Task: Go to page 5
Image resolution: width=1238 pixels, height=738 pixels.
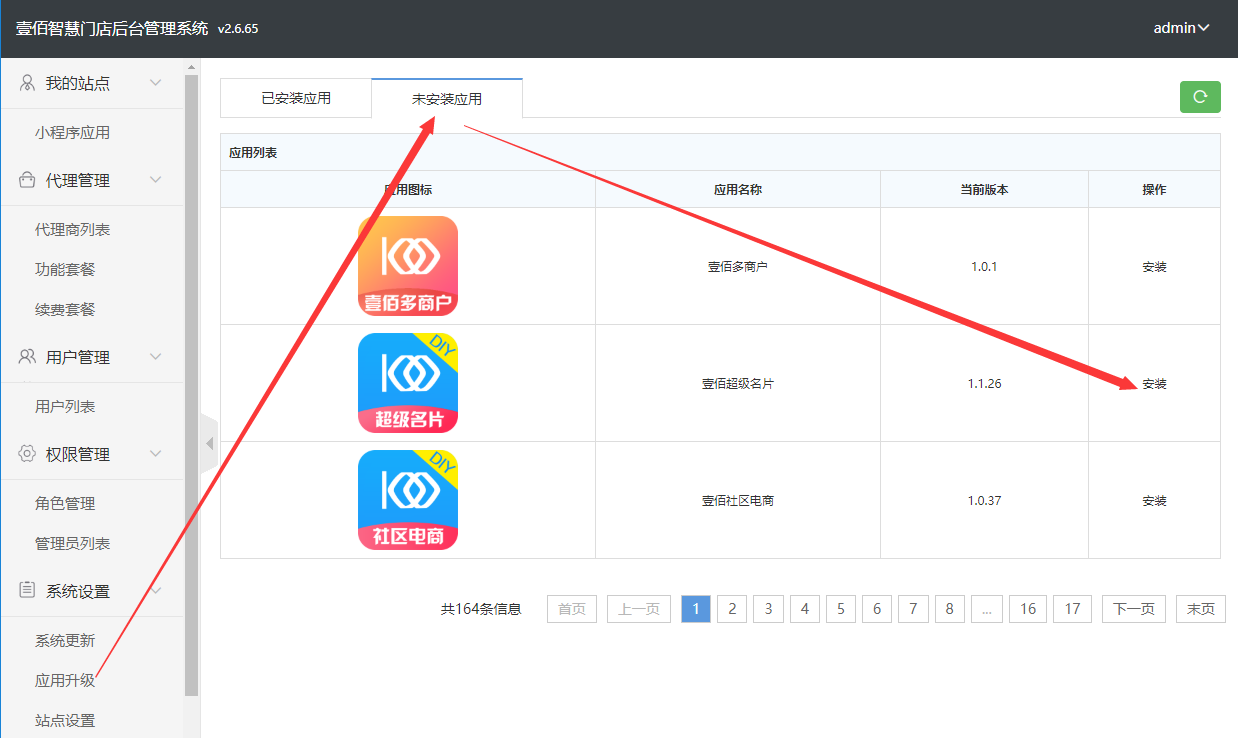Action: pyautogui.click(x=841, y=609)
